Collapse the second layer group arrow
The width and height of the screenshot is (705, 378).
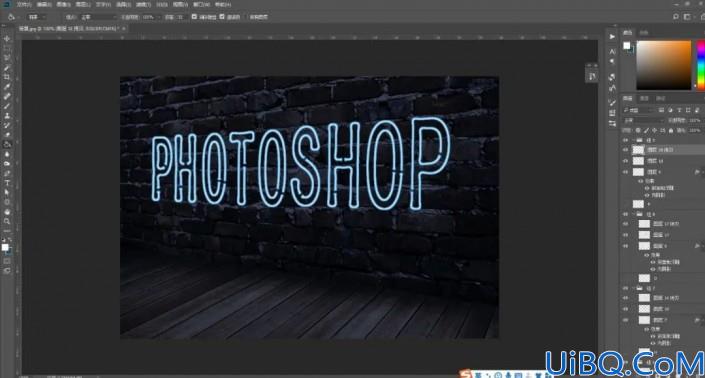(x=634, y=214)
